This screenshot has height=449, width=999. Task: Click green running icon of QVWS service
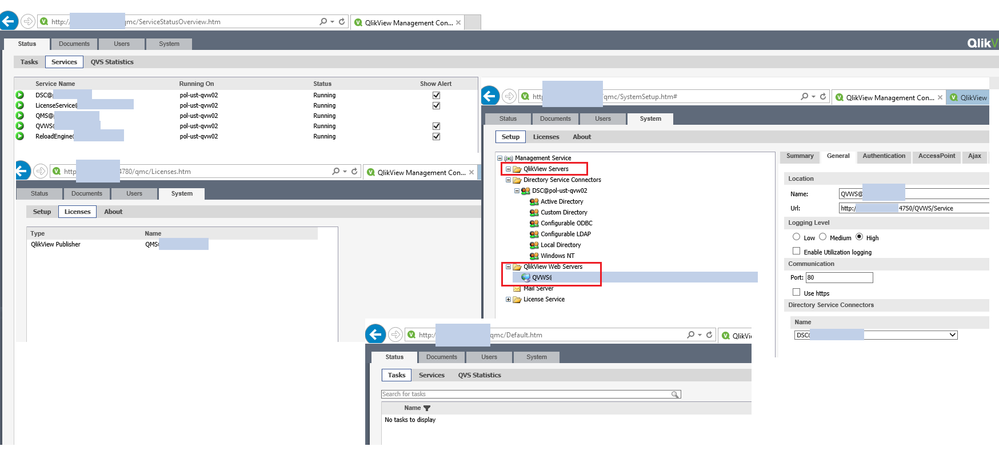coord(20,126)
